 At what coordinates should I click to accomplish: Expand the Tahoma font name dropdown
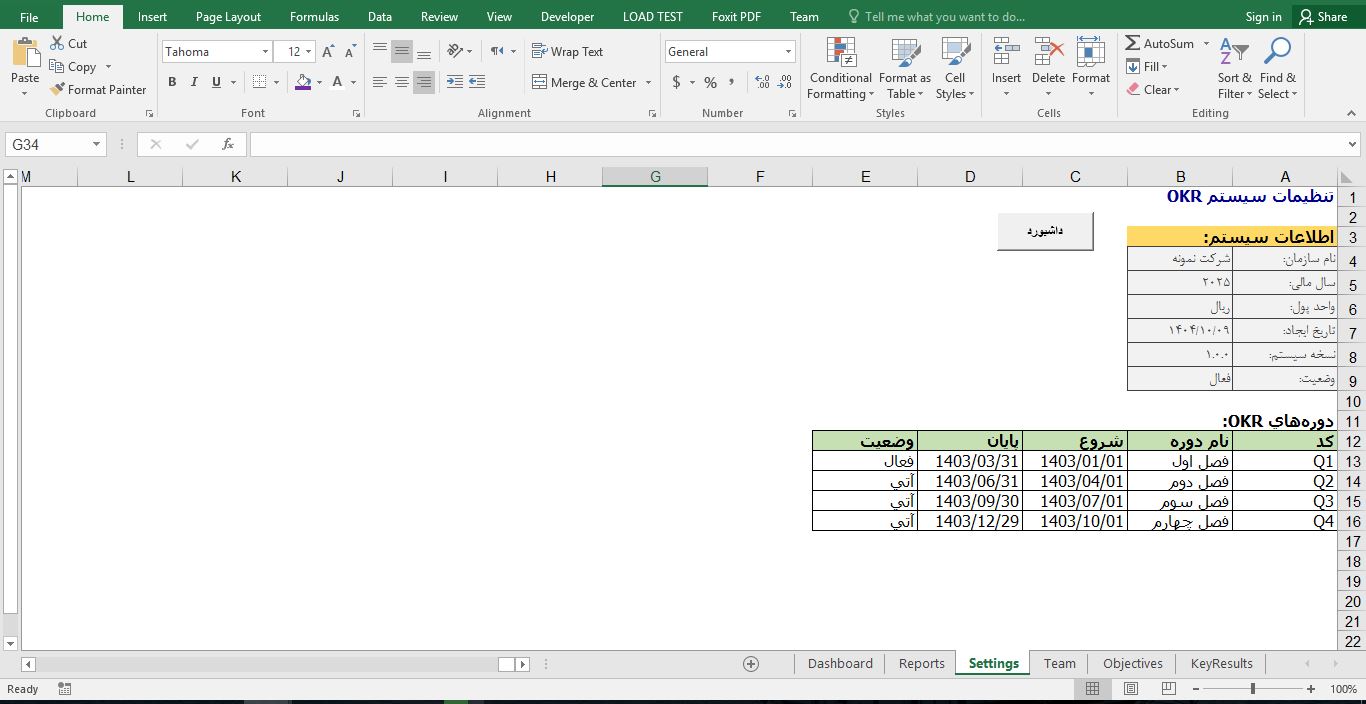tap(265, 52)
